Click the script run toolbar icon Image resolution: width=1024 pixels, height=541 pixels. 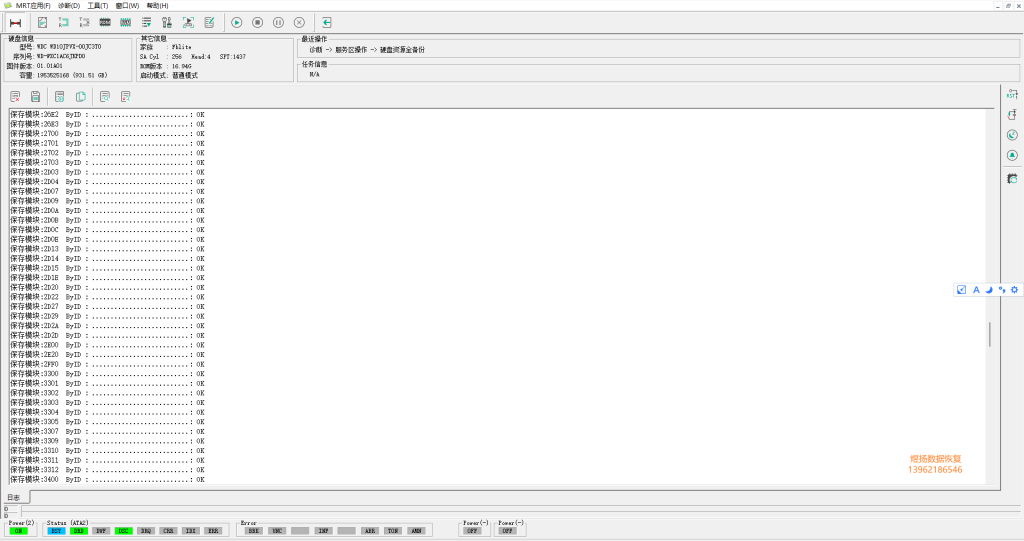click(188, 22)
